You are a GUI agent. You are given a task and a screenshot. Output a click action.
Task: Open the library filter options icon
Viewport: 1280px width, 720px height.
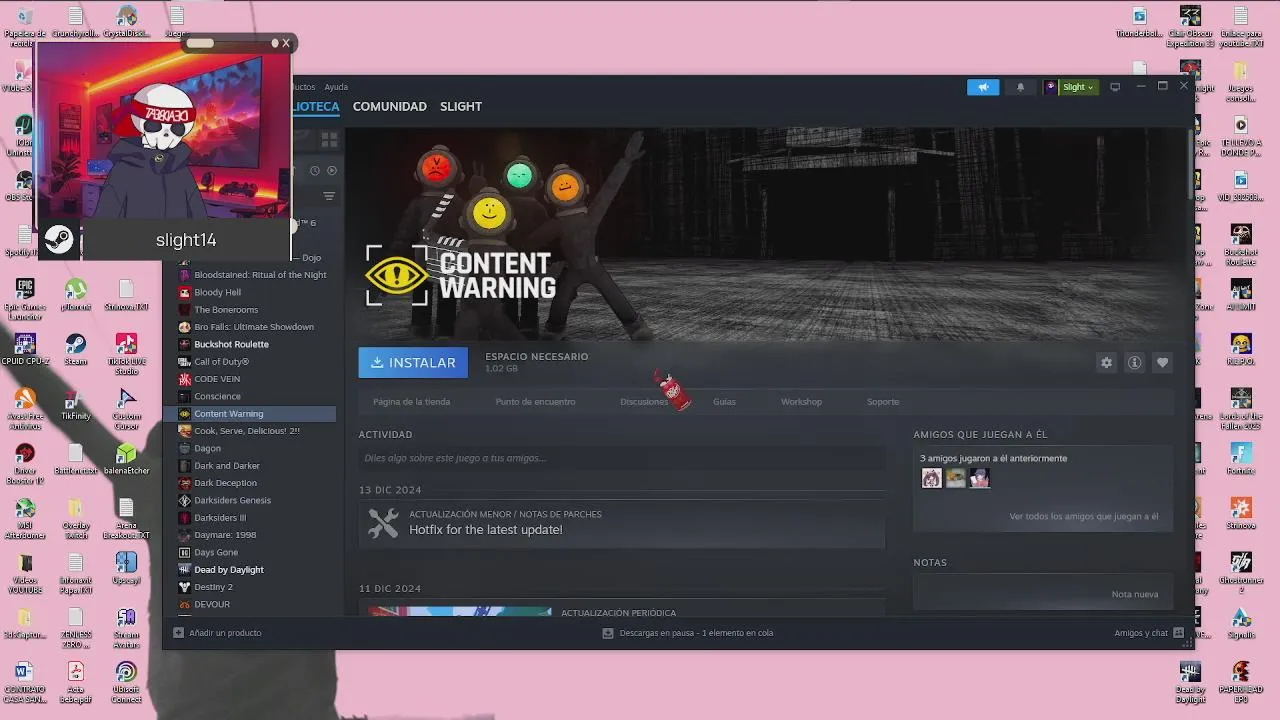pyautogui.click(x=328, y=196)
